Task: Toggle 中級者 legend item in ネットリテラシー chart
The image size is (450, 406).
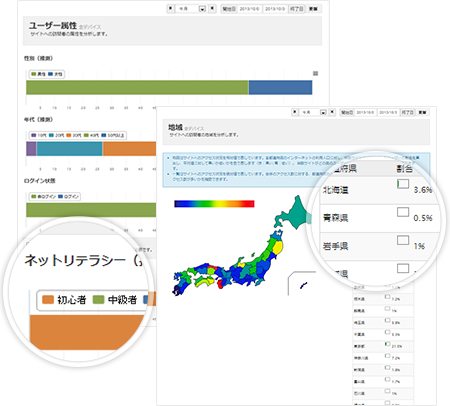Action: pyautogui.click(x=115, y=300)
